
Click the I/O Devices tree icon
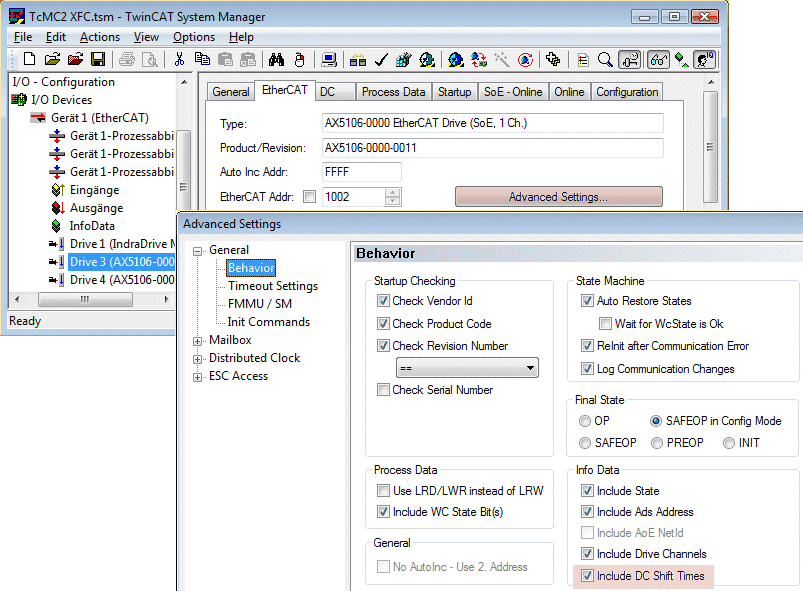(x=19, y=99)
